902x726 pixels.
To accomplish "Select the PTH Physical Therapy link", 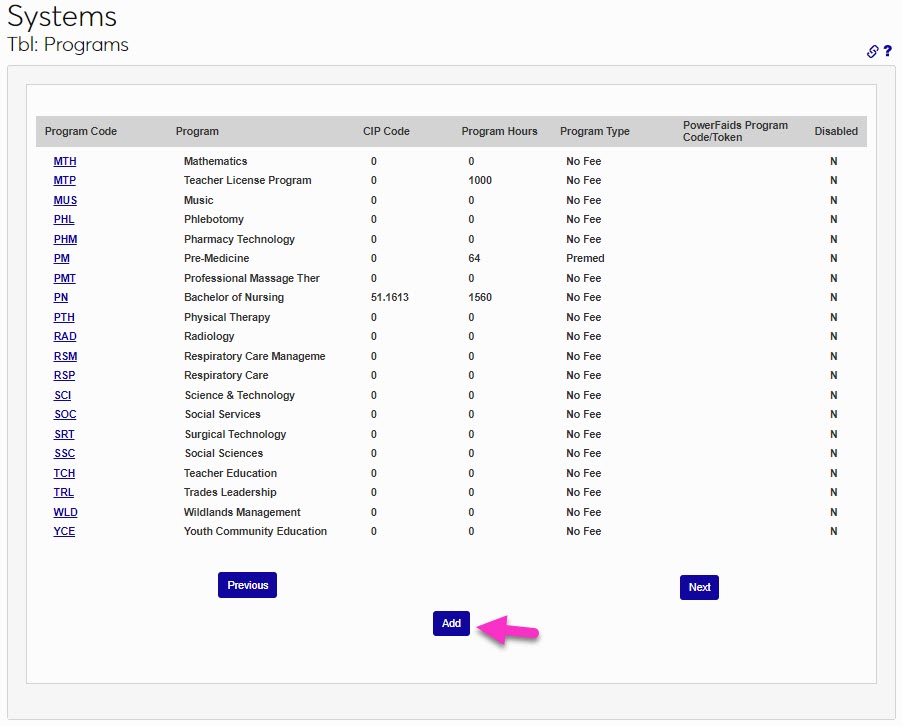I will click(64, 317).
